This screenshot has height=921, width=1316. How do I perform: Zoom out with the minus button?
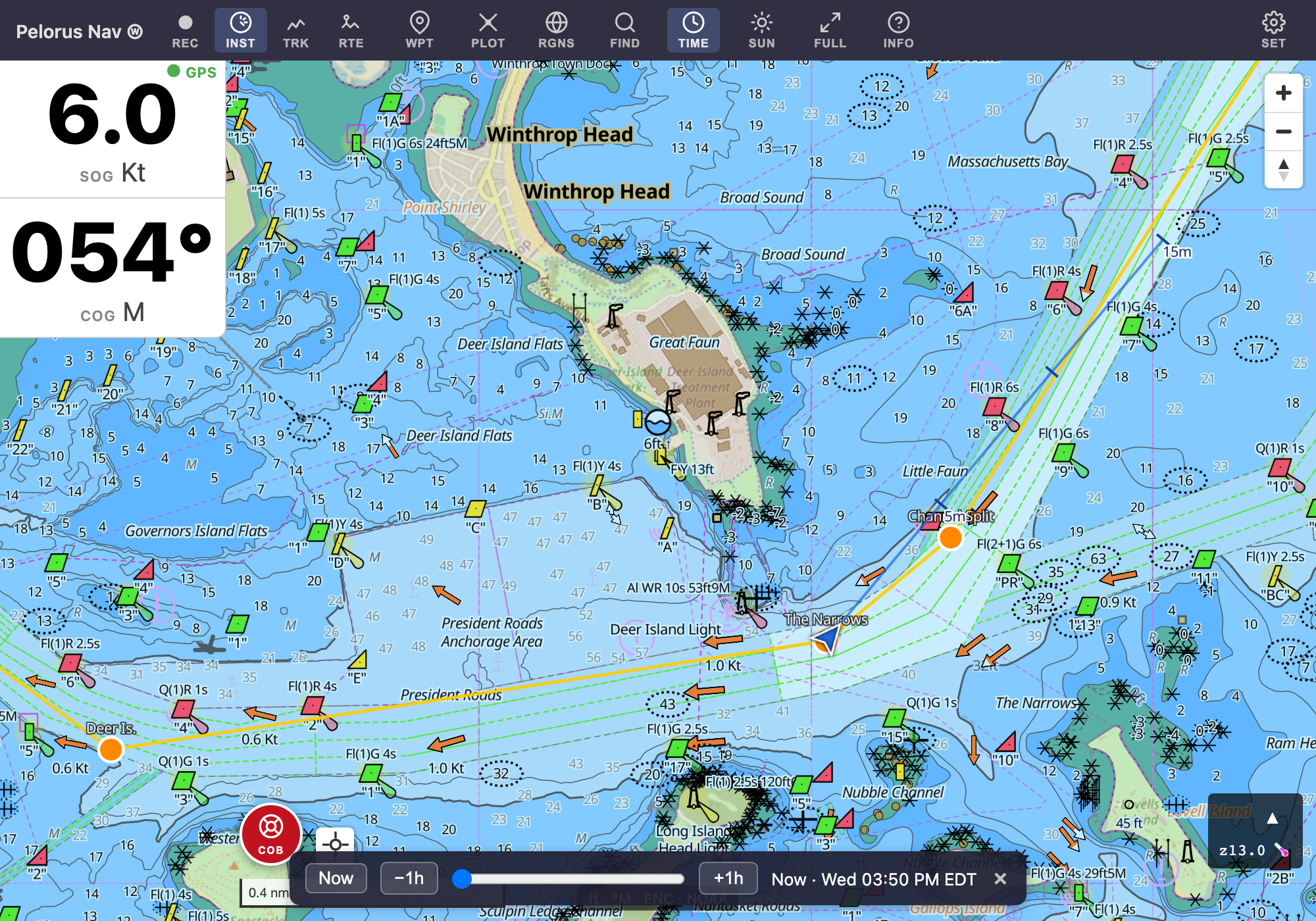pyautogui.click(x=1283, y=132)
